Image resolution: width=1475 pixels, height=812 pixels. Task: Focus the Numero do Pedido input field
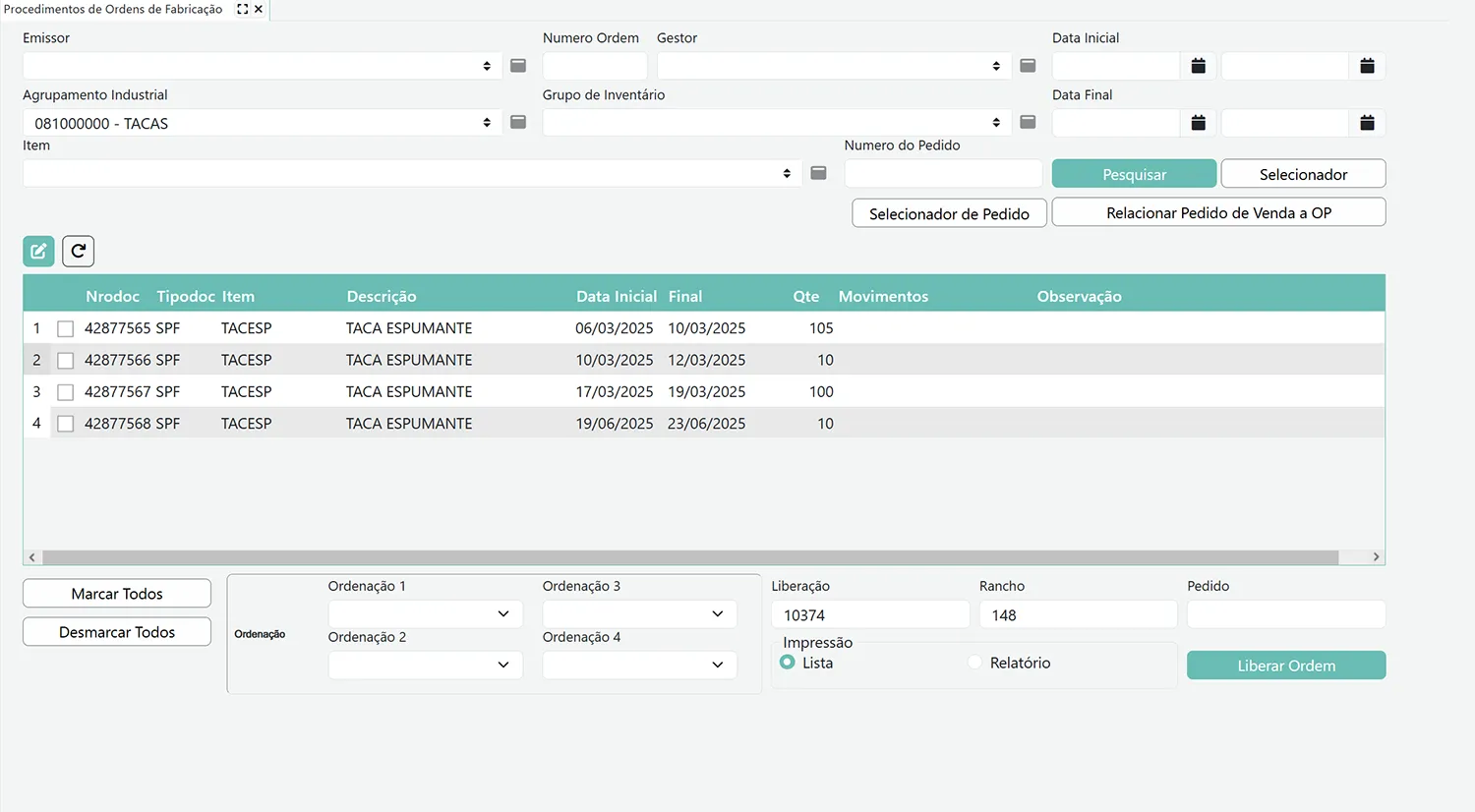point(943,173)
